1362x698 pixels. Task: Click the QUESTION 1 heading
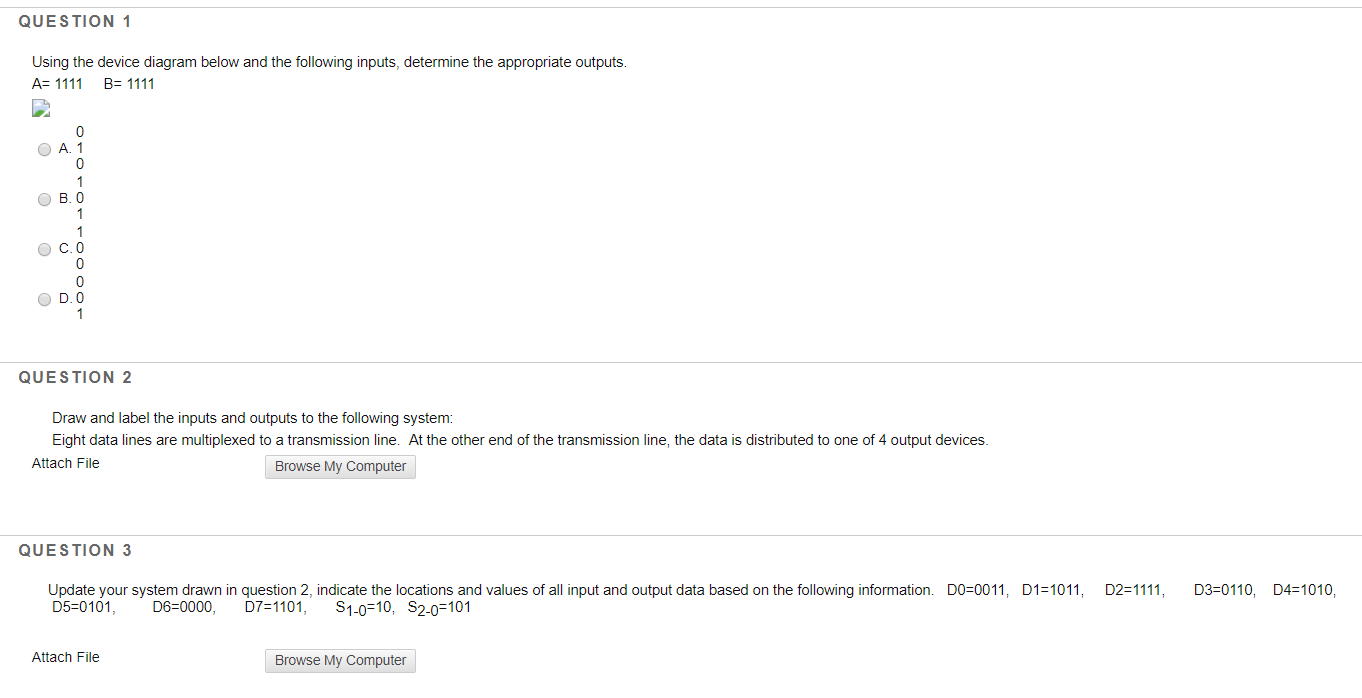[75, 20]
